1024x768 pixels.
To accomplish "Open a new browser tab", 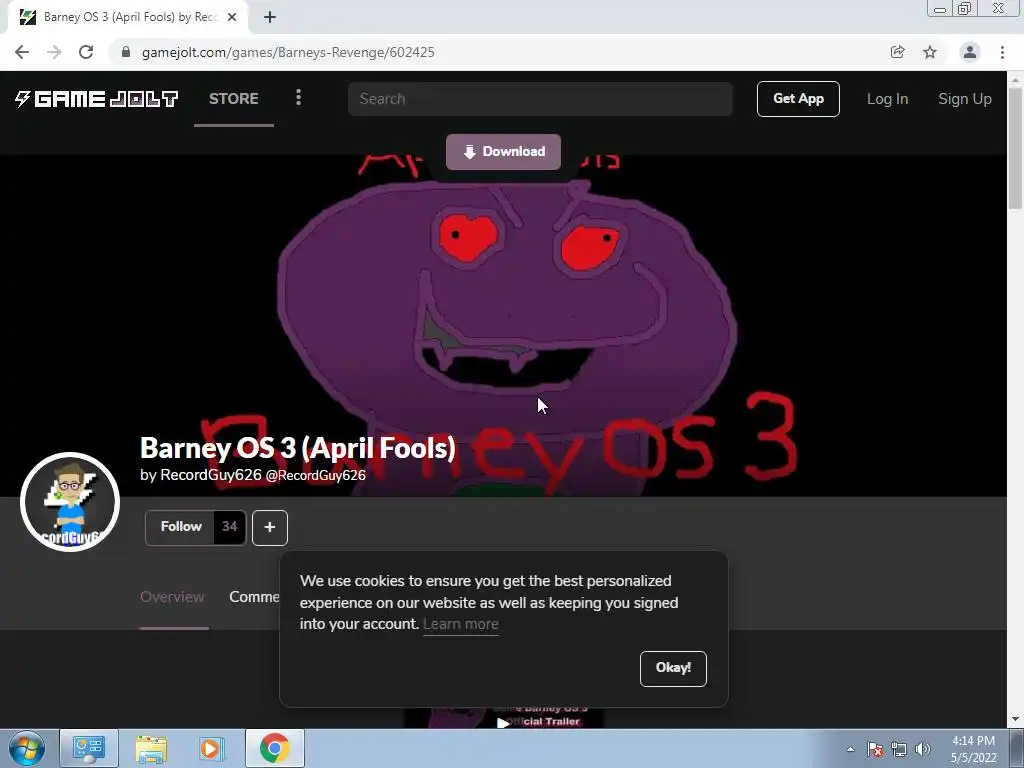I will point(270,17).
